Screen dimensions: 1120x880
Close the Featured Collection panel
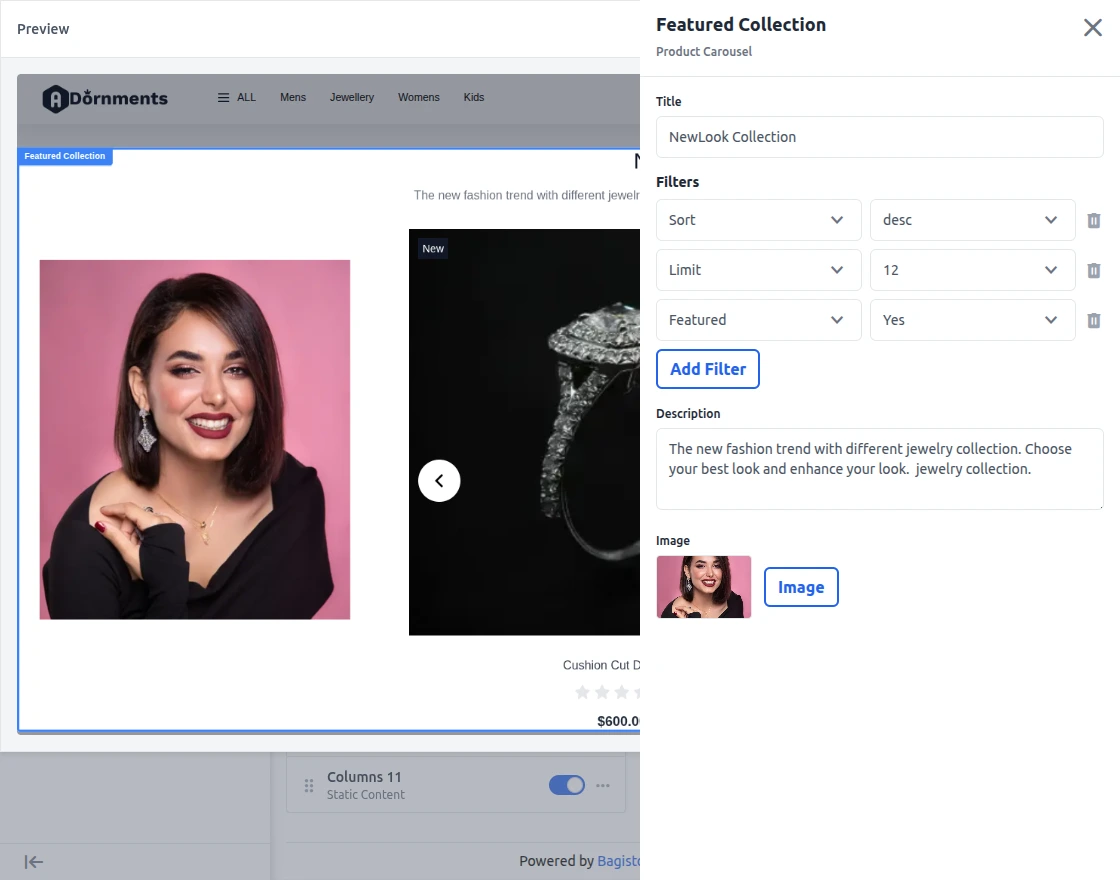[x=1092, y=28]
